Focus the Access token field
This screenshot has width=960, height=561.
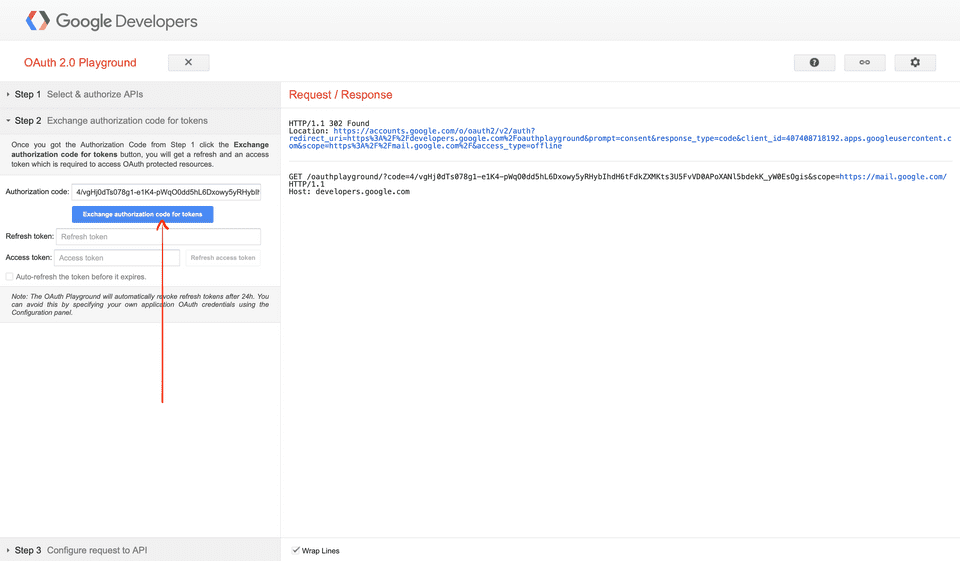coord(117,258)
